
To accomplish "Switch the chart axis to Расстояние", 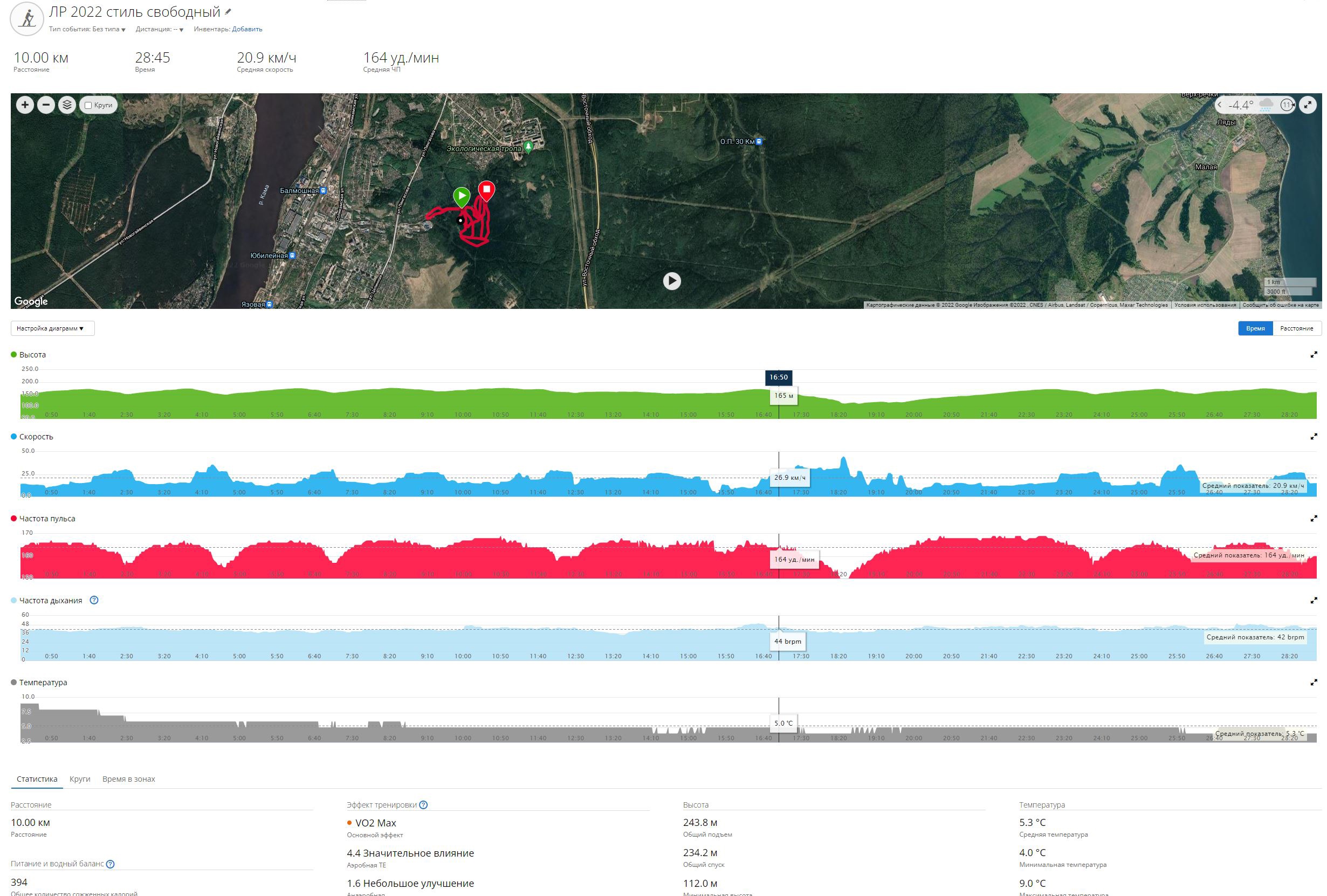I will [x=1296, y=328].
